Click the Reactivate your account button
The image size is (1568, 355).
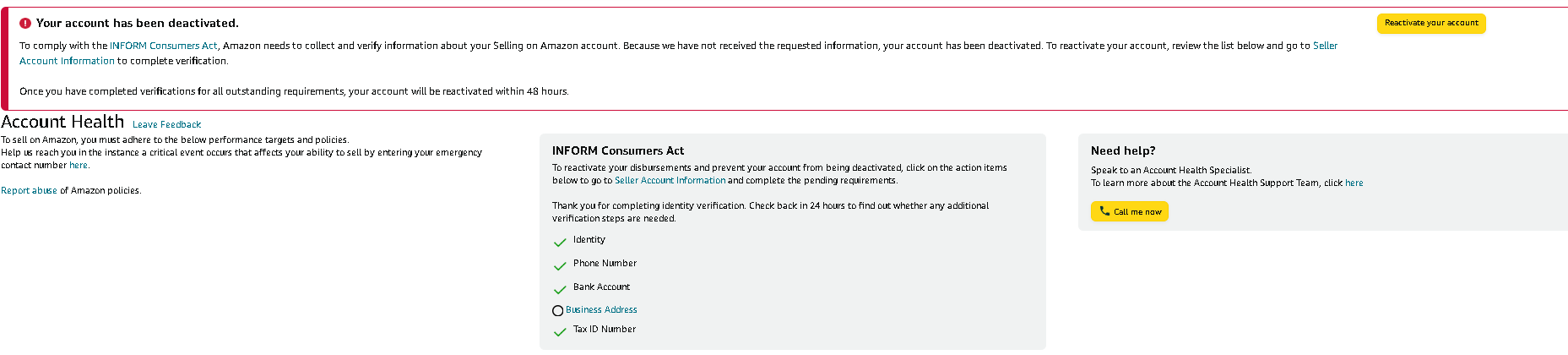(x=1431, y=24)
